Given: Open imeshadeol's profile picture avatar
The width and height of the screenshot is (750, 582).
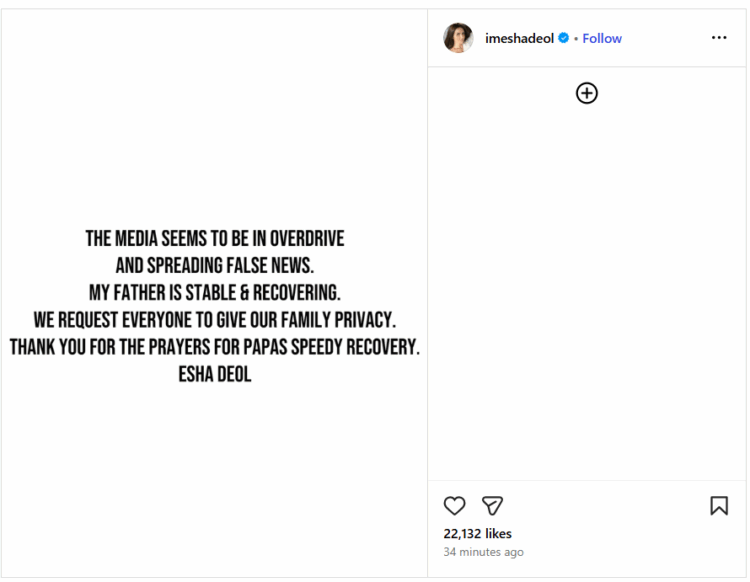Looking at the screenshot, I should coord(458,38).
